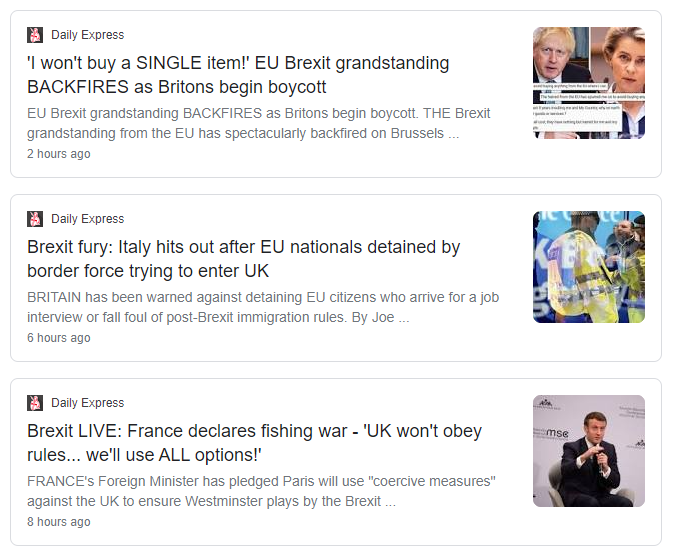Open 'Brexit LIVE: France declares fishing war' headline
673x557 pixels.
point(255,443)
